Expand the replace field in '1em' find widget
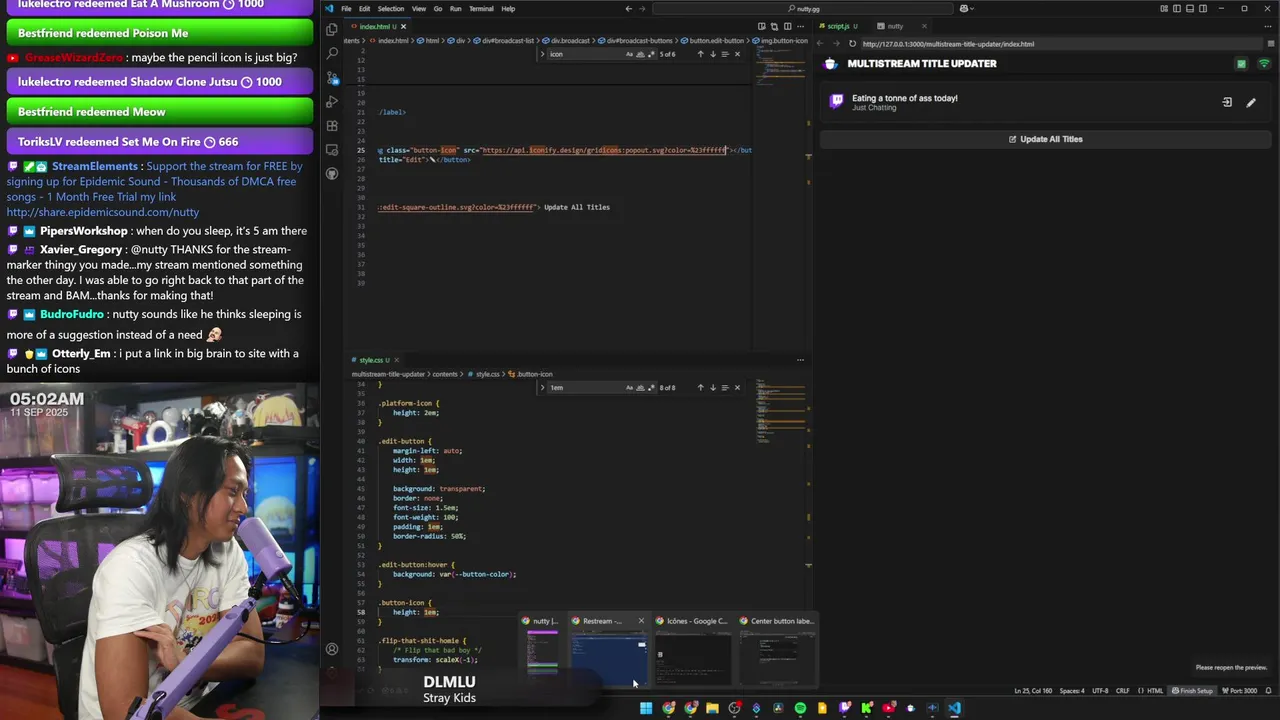 tap(543, 387)
